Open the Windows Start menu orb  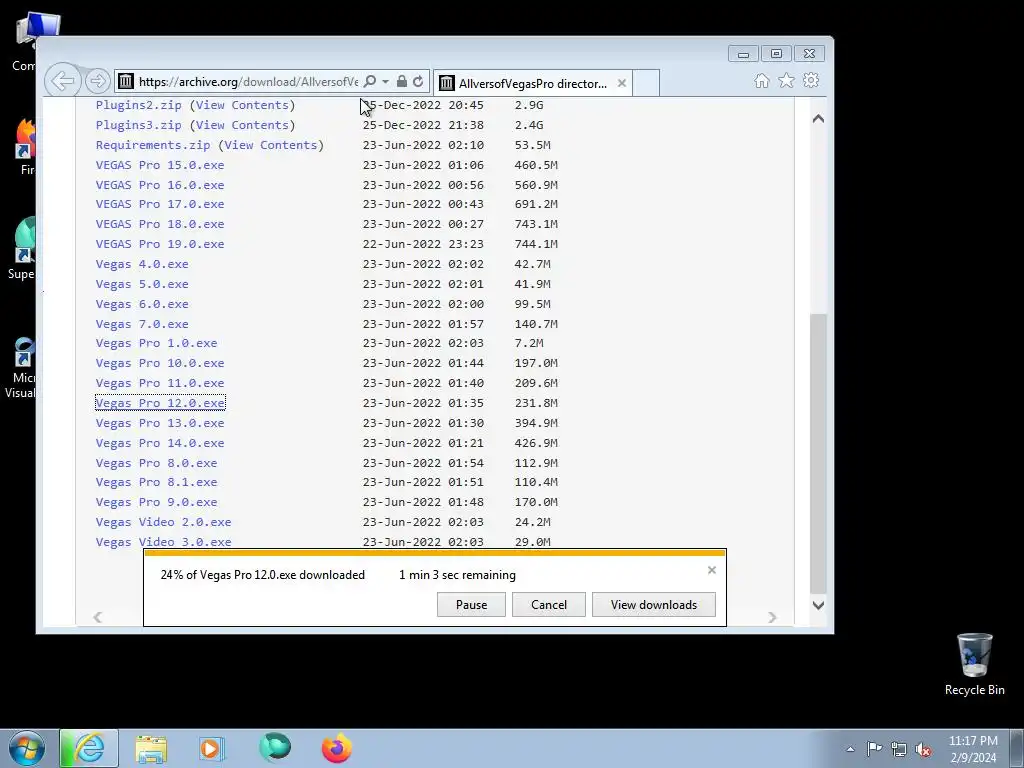27,748
